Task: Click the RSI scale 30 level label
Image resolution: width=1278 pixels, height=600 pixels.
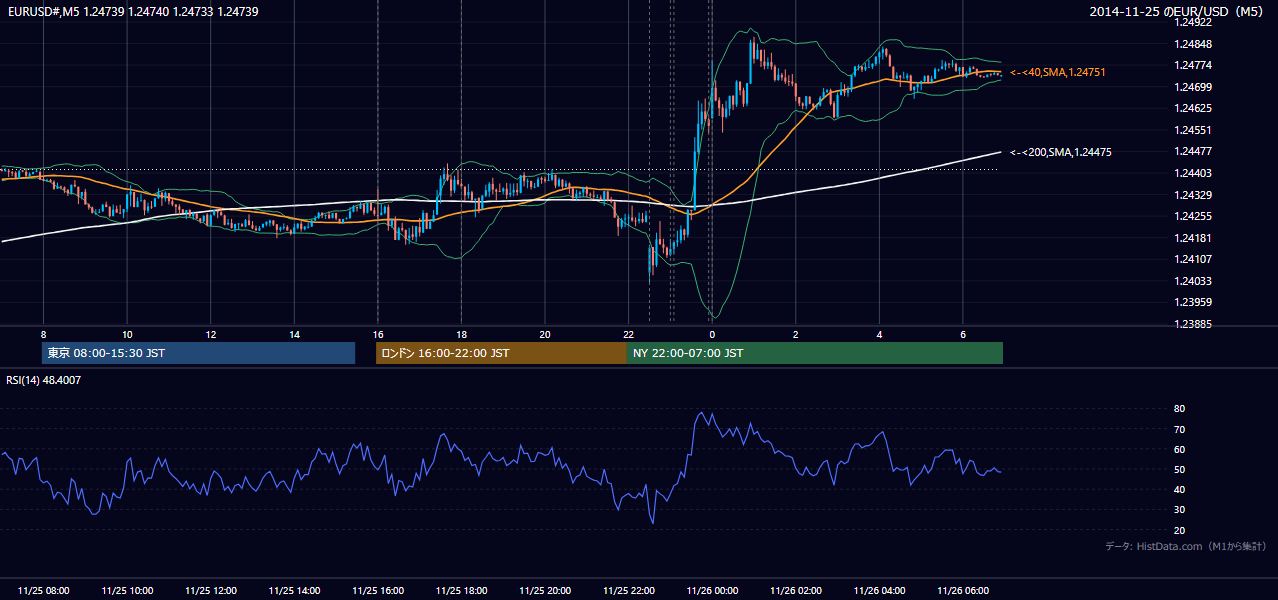Action: 1180,510
